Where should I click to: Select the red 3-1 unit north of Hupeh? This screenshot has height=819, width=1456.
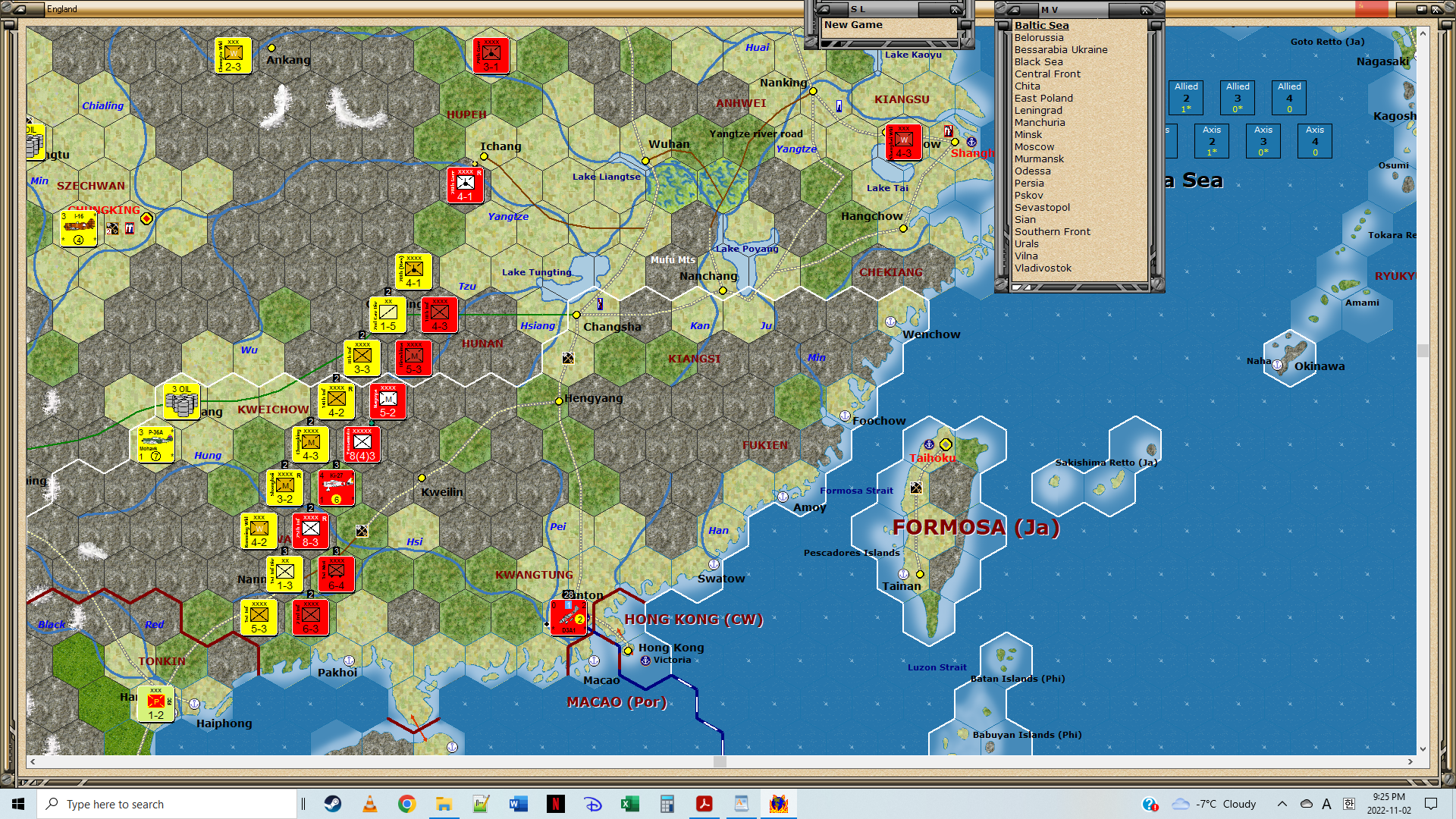coord(491,55)
